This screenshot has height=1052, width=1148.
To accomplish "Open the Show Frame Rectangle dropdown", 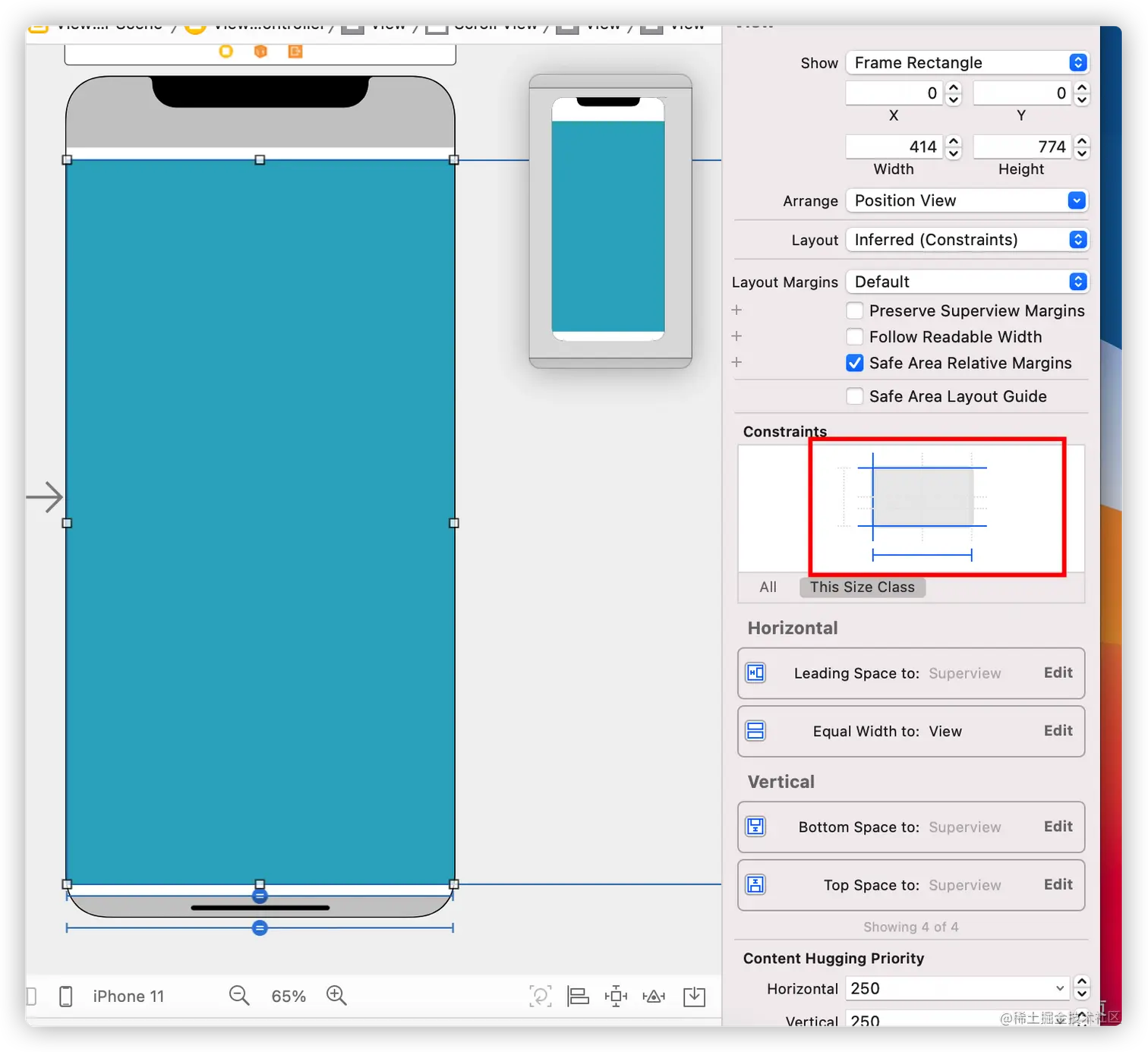I will click(x=967, y=62).
